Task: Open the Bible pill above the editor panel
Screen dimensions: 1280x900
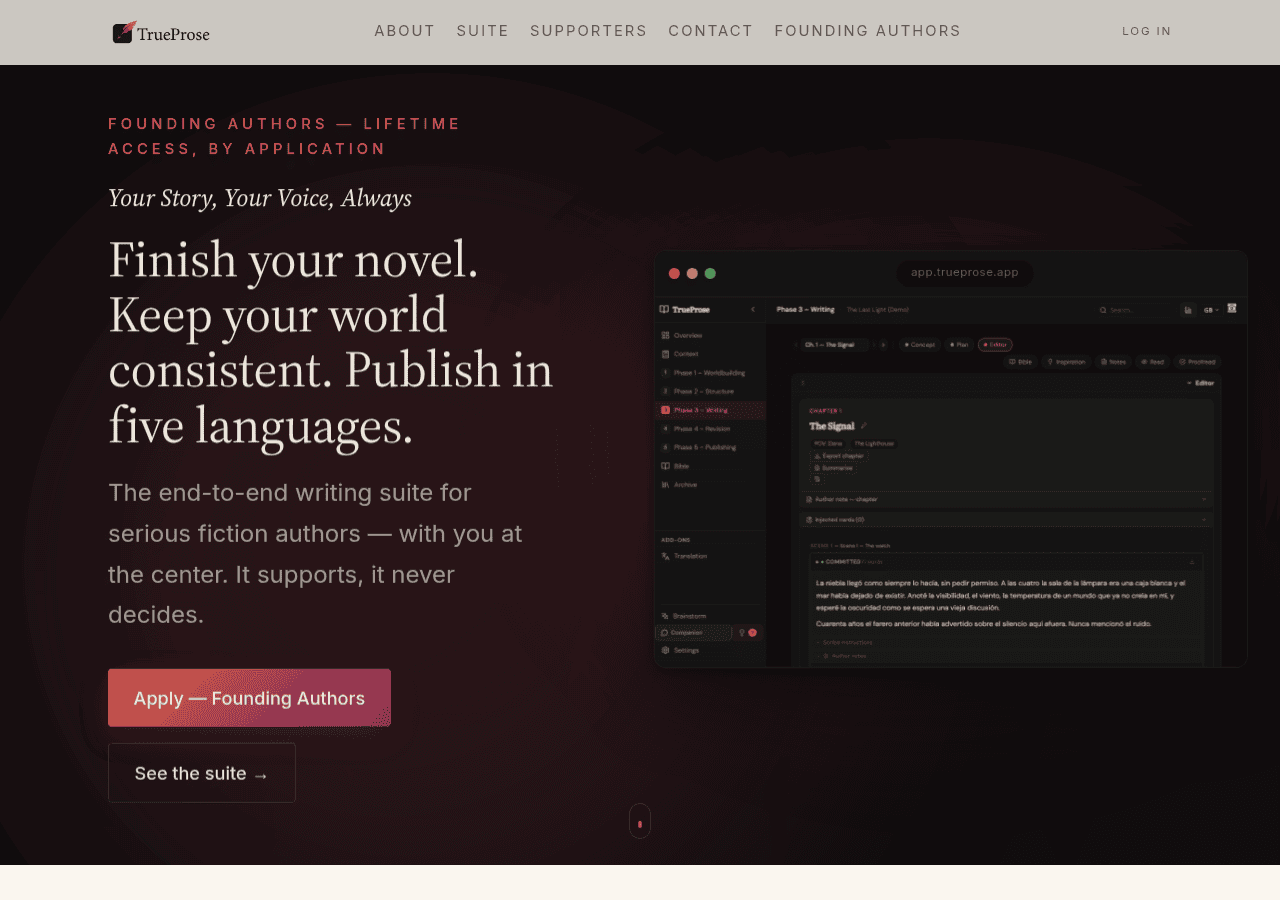Action: coord(1020,362)
